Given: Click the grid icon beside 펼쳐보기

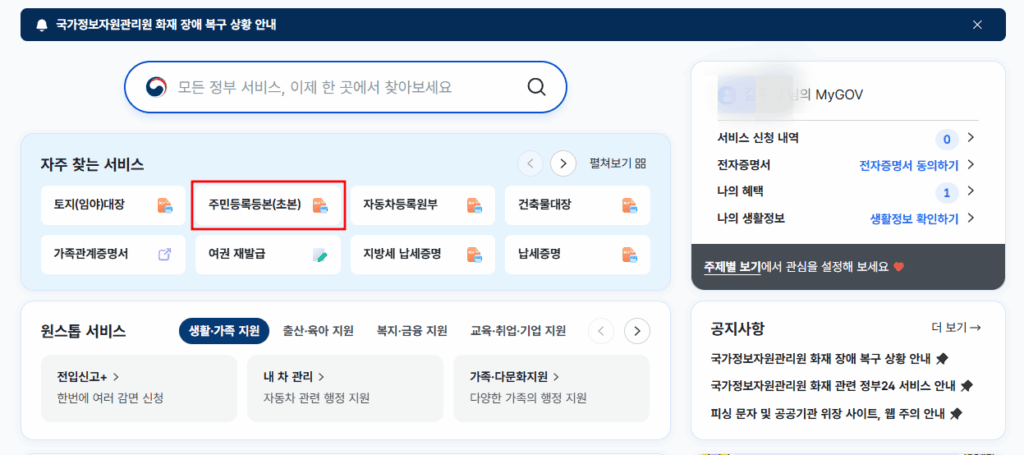Looking at the screenshot, I should click(641, 163).
